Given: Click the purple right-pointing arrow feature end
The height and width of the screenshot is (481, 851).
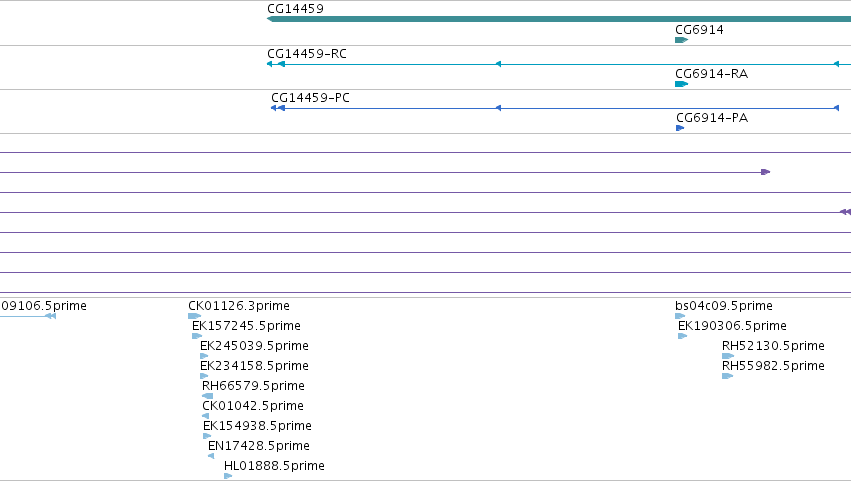Looking at the screenshot, I should (765, 172).
